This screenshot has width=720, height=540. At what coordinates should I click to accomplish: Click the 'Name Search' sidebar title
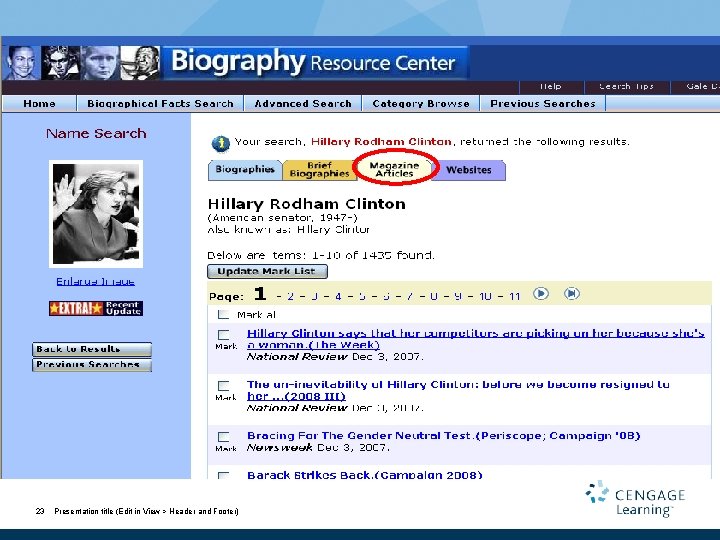point(96,134)
